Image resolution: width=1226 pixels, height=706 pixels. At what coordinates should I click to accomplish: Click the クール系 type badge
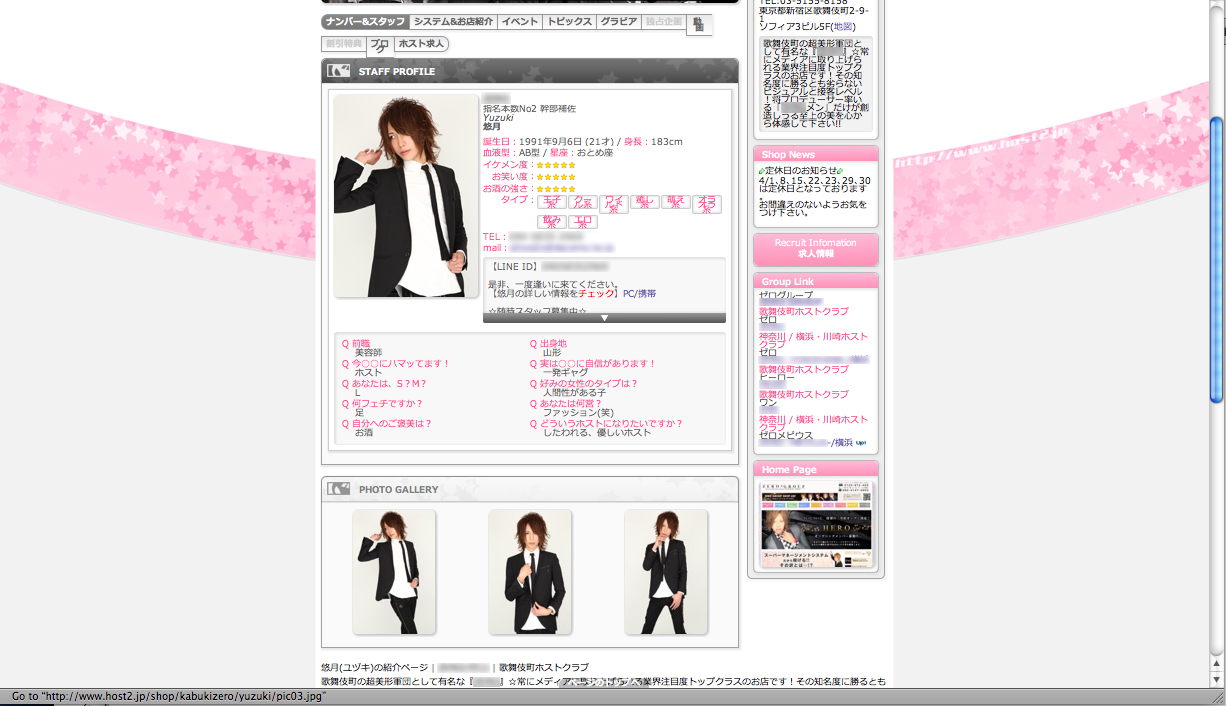pos(583,203)
